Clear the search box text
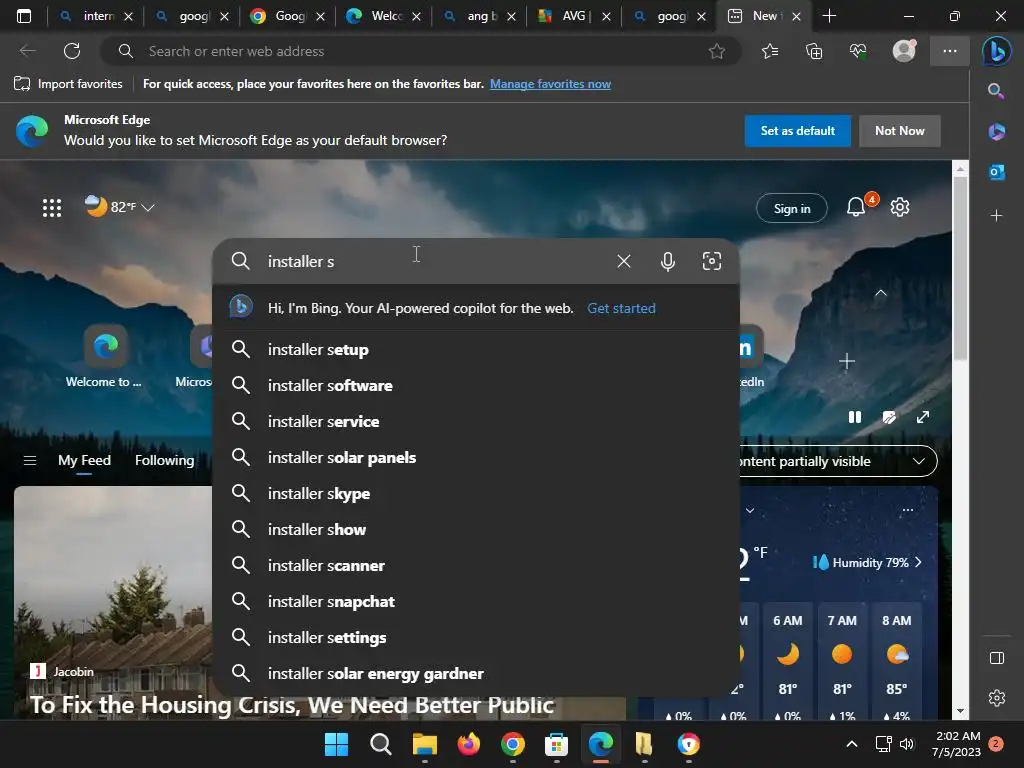 point(624,261)
